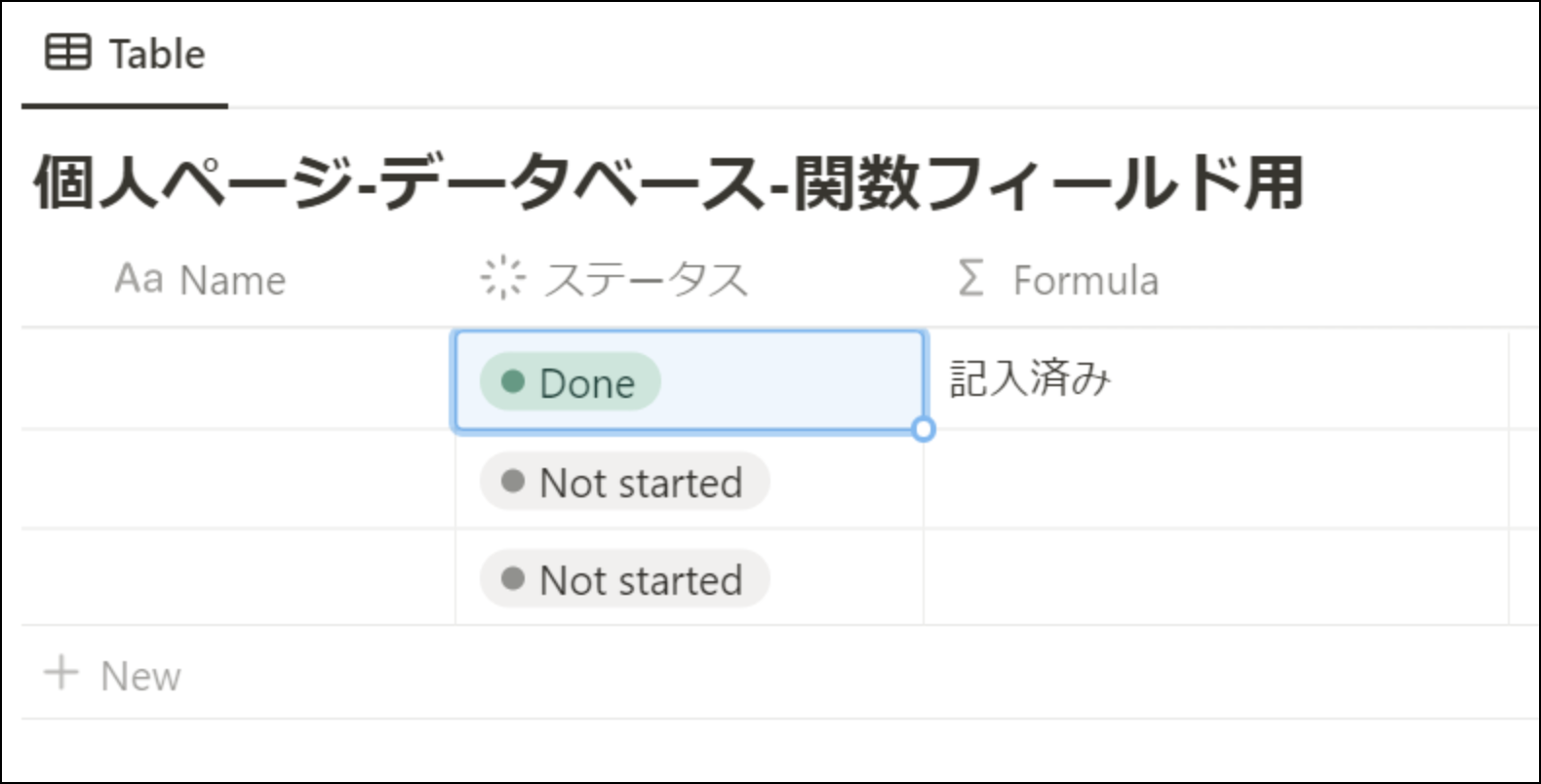Viewport: 1541px width, 784px height.
Task: Open the Name column header menu
Action: point(238,279)
